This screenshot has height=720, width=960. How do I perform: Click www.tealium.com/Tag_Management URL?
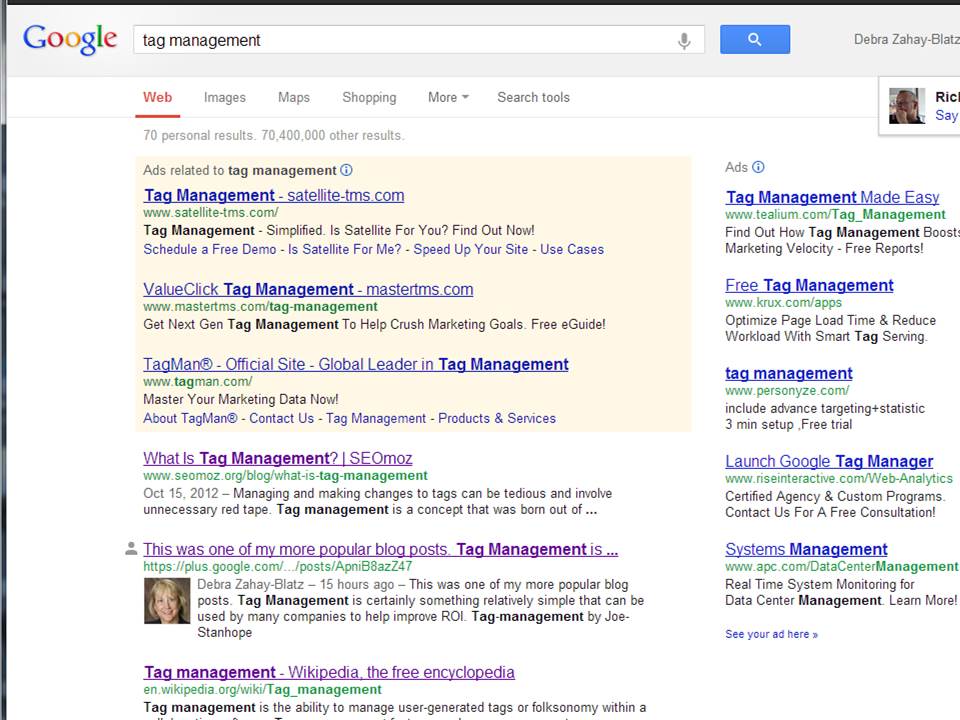pyautogui.click(x=835, y=214)
